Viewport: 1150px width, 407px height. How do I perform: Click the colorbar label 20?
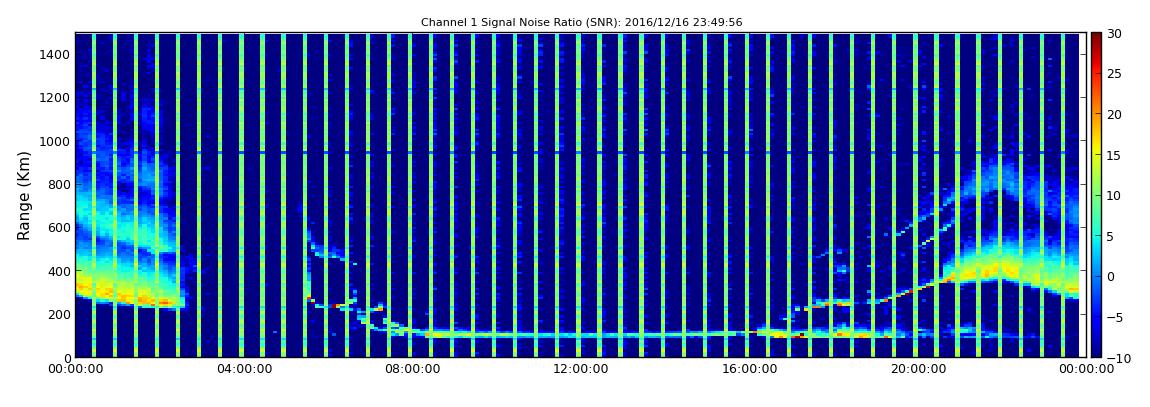click(x=1114, y=114)
